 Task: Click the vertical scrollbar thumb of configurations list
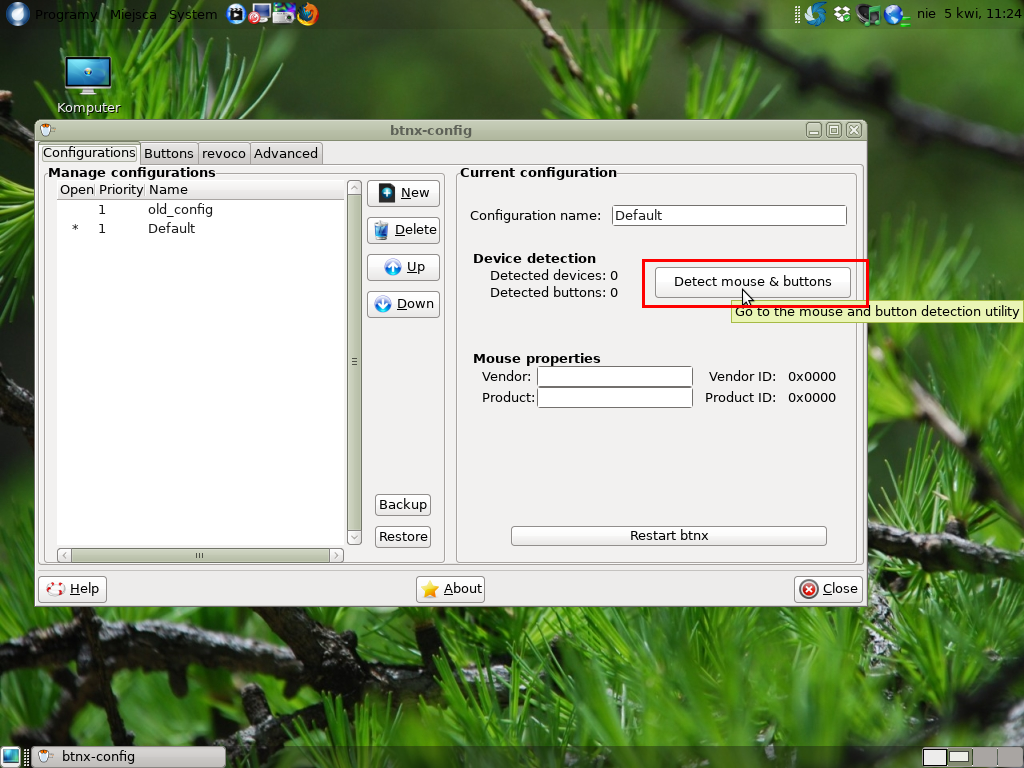tap(355, 362)
